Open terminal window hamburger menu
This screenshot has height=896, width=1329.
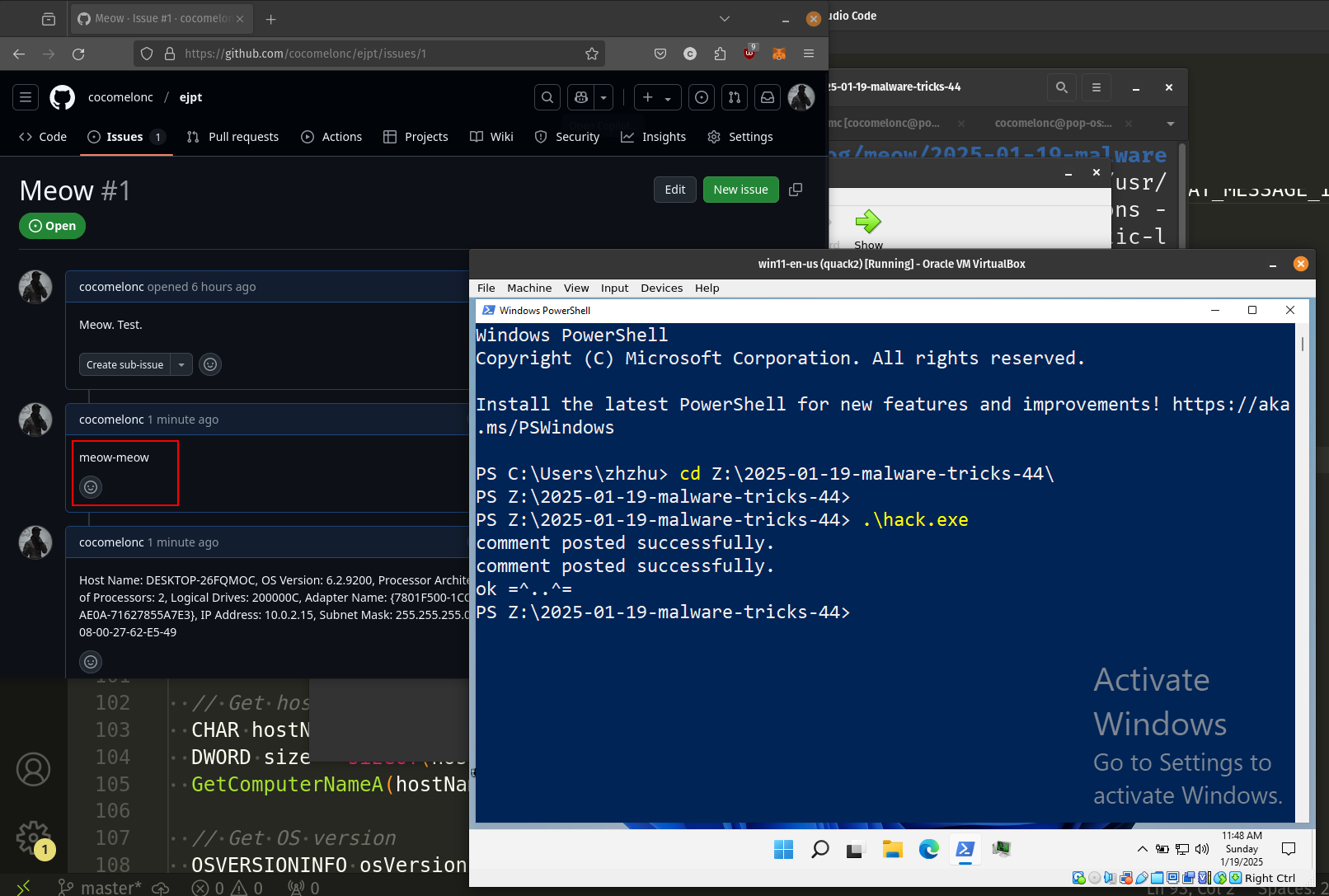(1096, 87)
